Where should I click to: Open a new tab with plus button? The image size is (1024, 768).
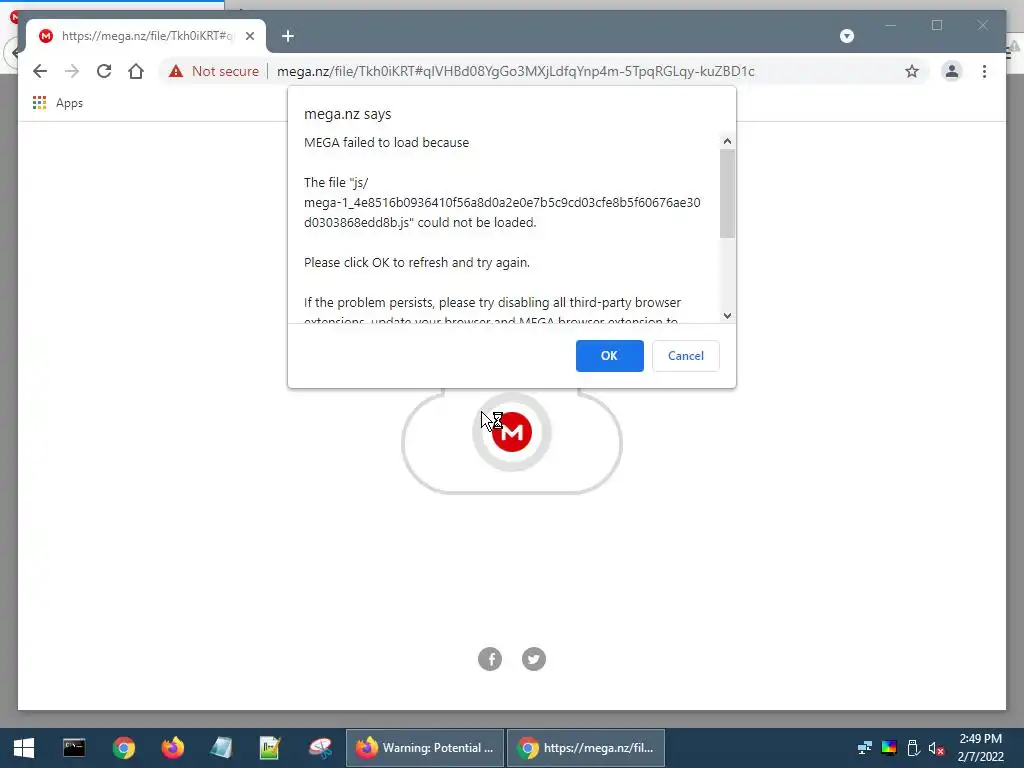pos(288,36)
